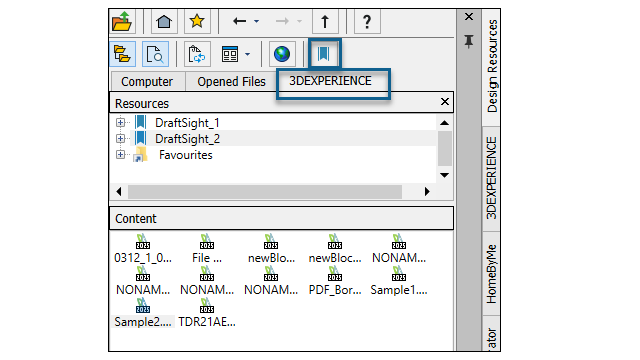Switch to the Opened Files tab
The image size is (640, 360).
pyautogui.click(x=231, y=82)
